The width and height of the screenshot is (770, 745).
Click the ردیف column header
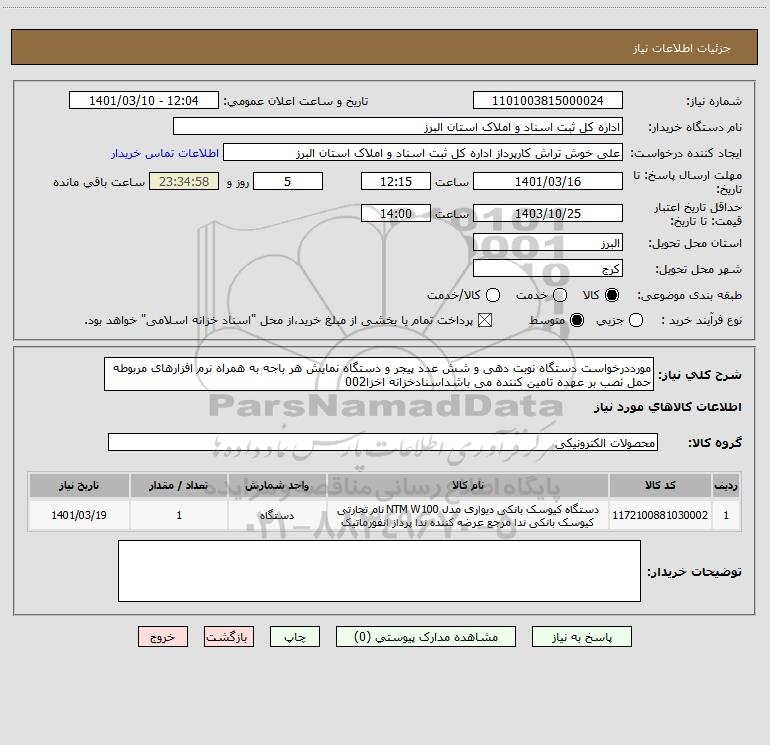[x=726, y=485]
